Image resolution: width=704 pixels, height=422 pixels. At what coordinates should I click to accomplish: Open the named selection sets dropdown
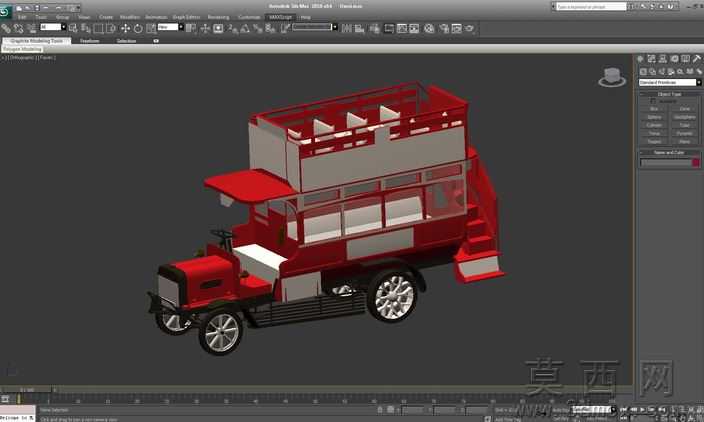[x=315, y=27]
